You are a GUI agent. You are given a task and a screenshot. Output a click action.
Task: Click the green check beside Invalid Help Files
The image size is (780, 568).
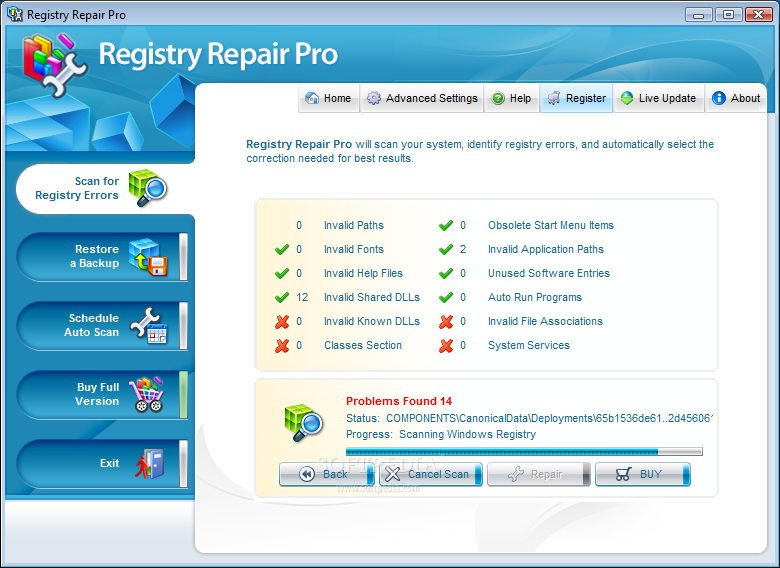[282, 273]
